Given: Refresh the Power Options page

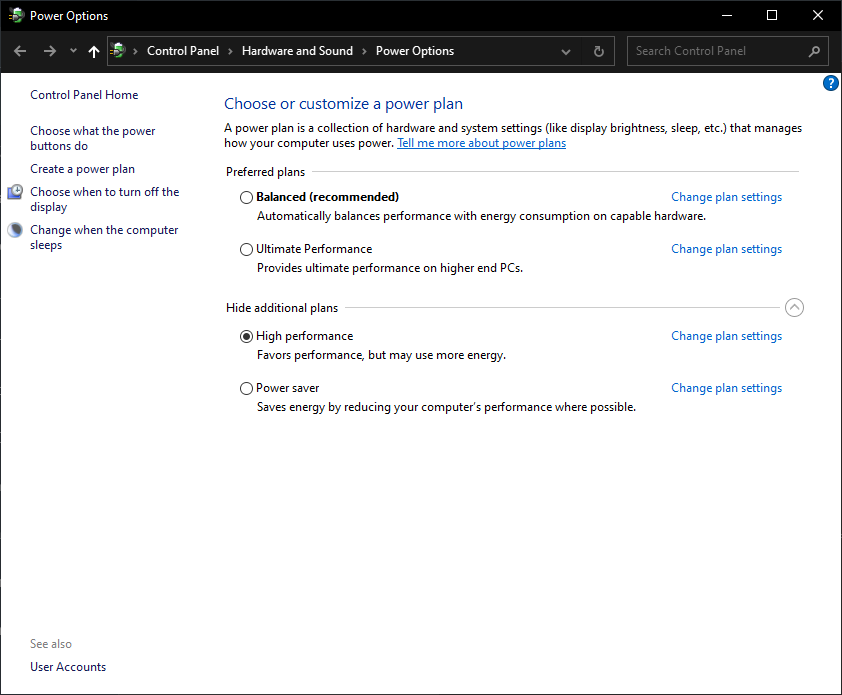Looking at the screenshot, I should 599,51.
